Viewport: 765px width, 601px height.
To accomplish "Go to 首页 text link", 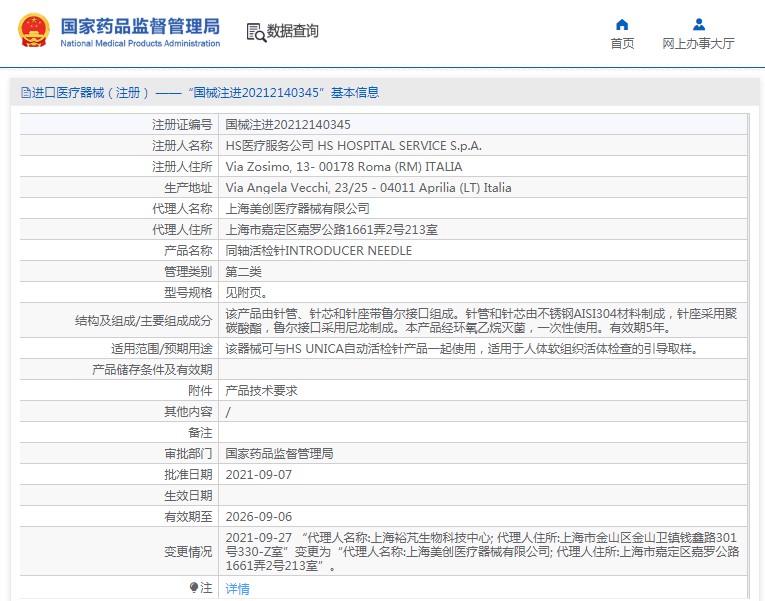I will click(x=622, y=44).
